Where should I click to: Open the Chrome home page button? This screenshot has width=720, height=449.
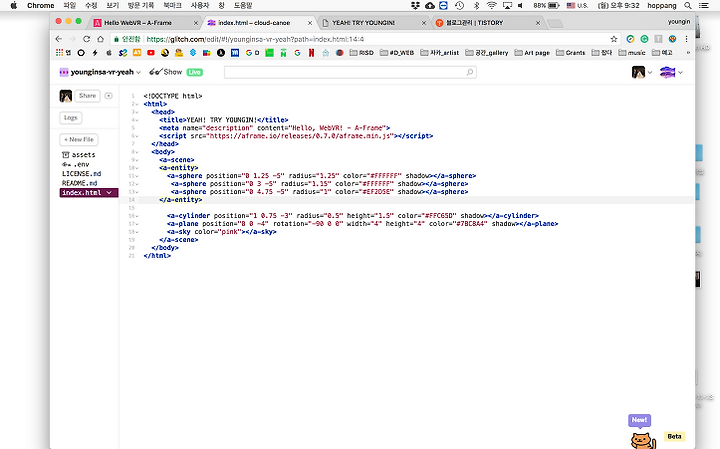tap(101, 39)
